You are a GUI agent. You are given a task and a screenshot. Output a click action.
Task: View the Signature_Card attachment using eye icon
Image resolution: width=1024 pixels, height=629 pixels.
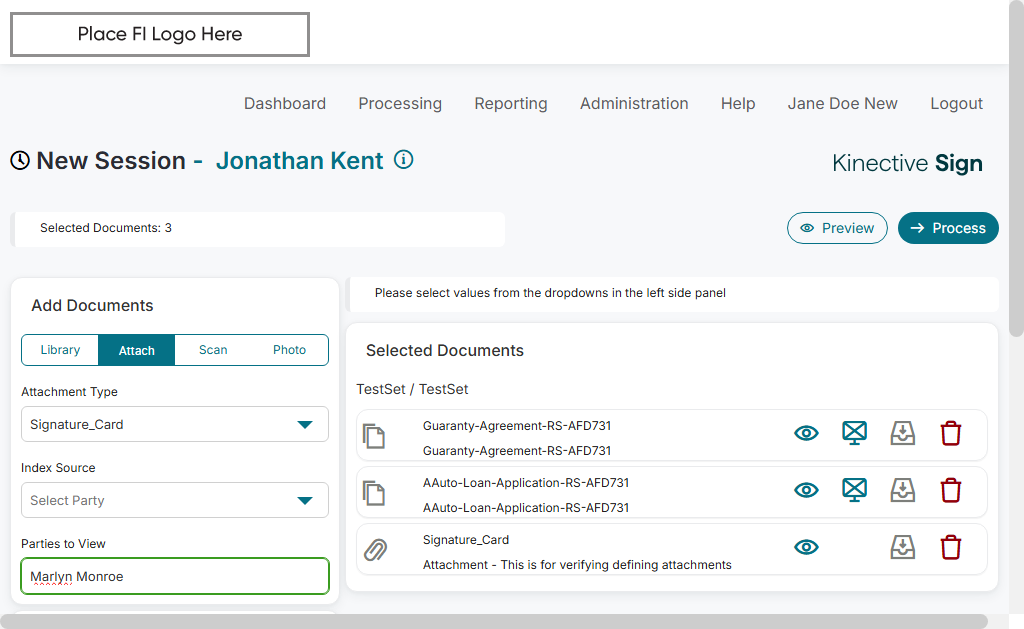click(806, 547)
